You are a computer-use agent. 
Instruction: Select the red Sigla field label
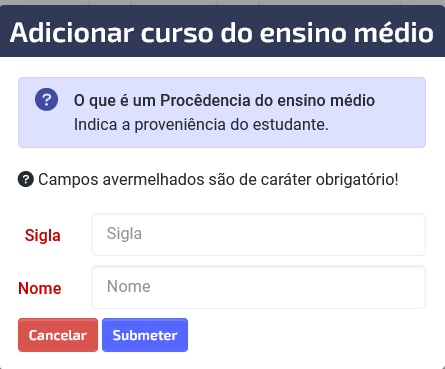click(x=43, y=235)
